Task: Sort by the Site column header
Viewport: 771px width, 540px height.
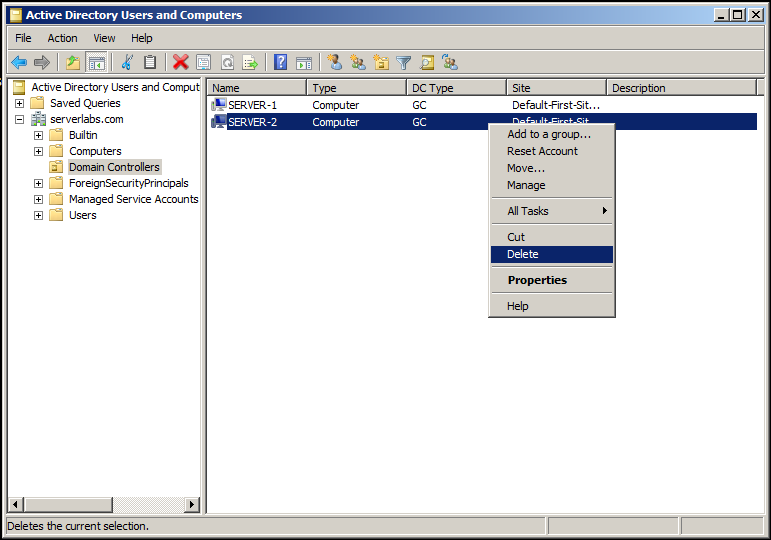Action: click(557, 88)
